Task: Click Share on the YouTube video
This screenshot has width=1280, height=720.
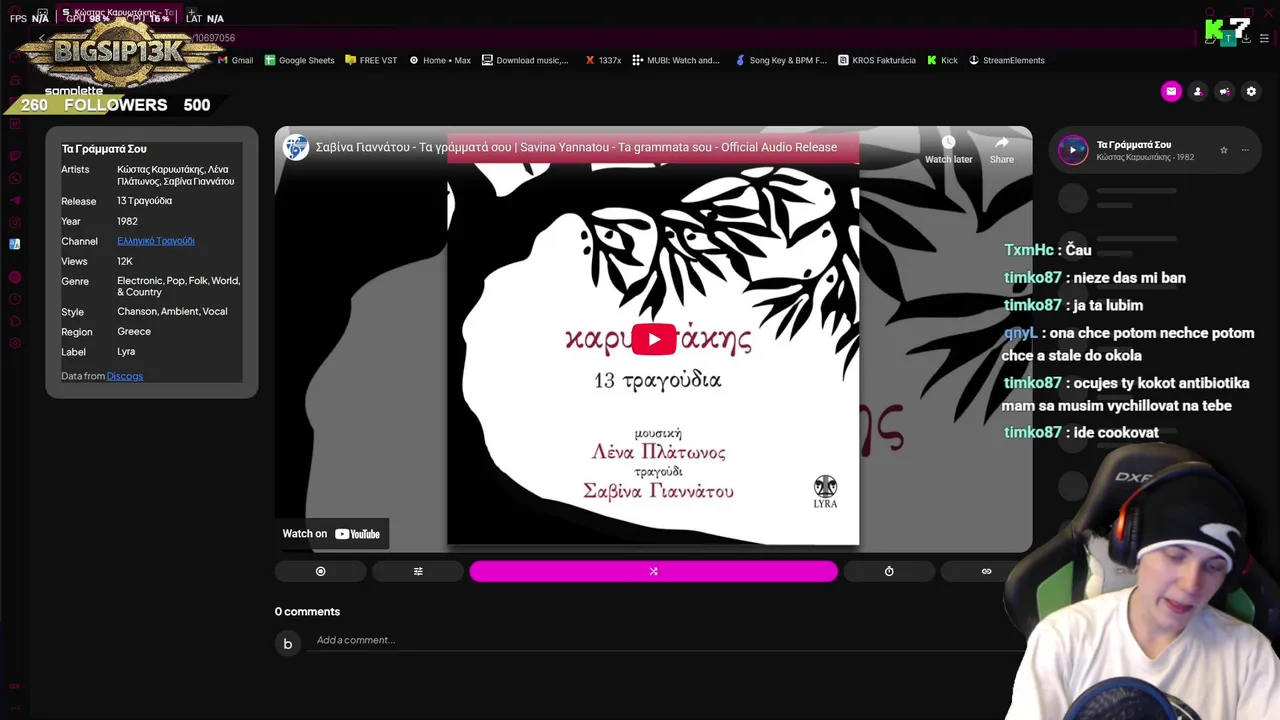Action: coord(1002,150)
